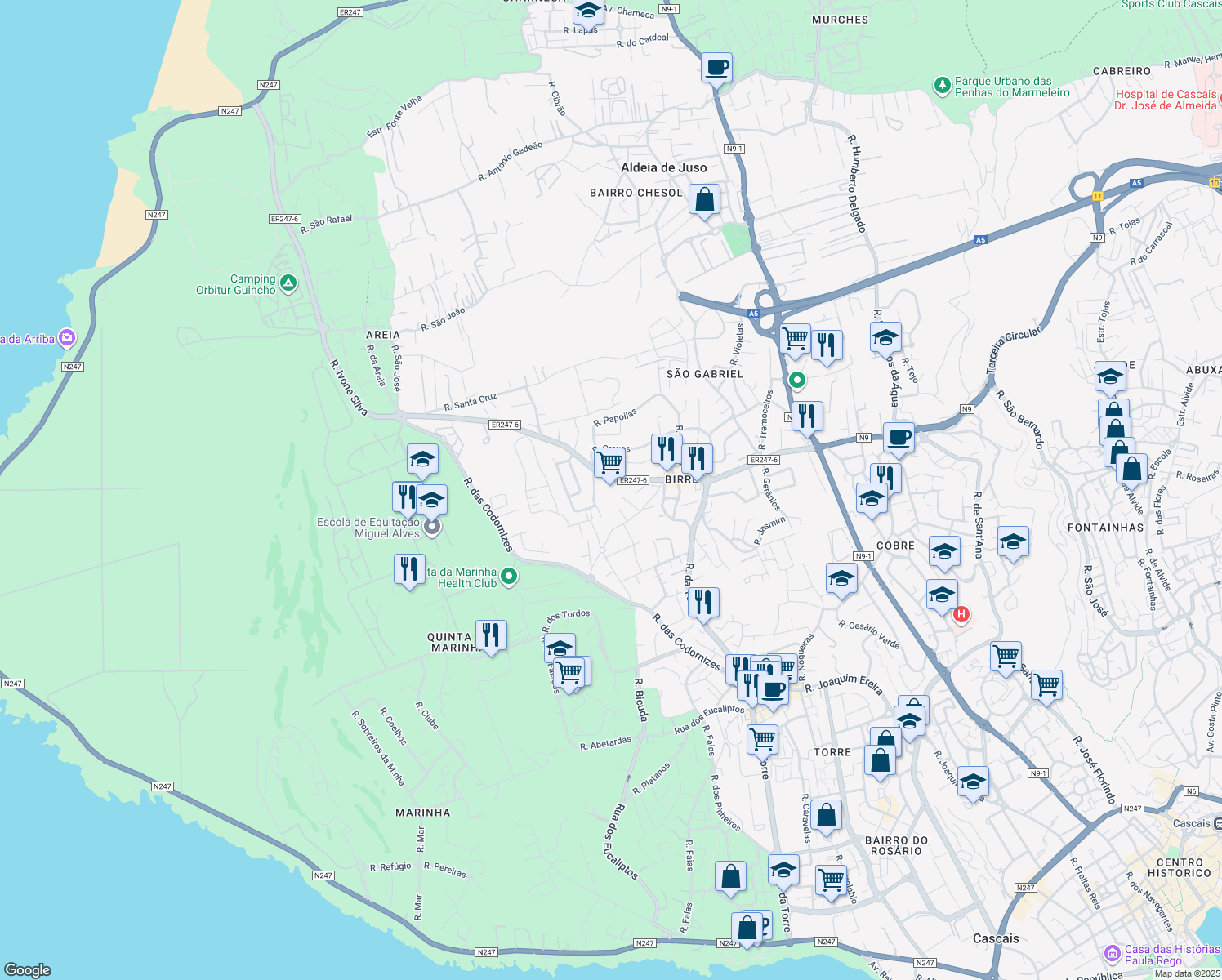Click the restaurant marker at Quinta da Marinha
The width and height of the screenshot is (1222, 980).
[x=491, y=635]
